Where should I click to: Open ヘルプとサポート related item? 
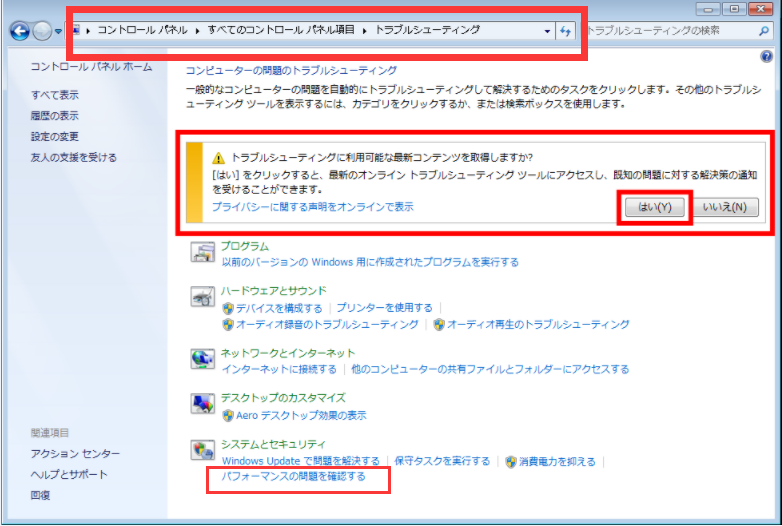click(x=69, y=475)
